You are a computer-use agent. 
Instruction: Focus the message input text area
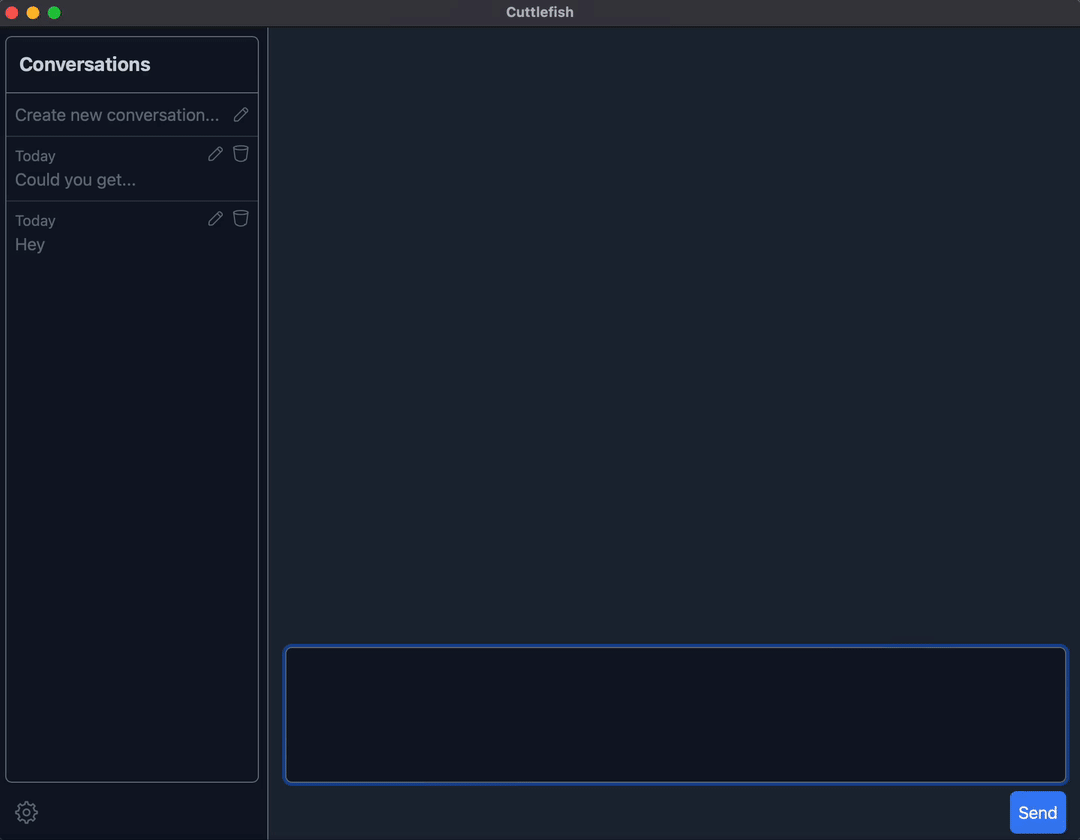[x=676, y=715]
